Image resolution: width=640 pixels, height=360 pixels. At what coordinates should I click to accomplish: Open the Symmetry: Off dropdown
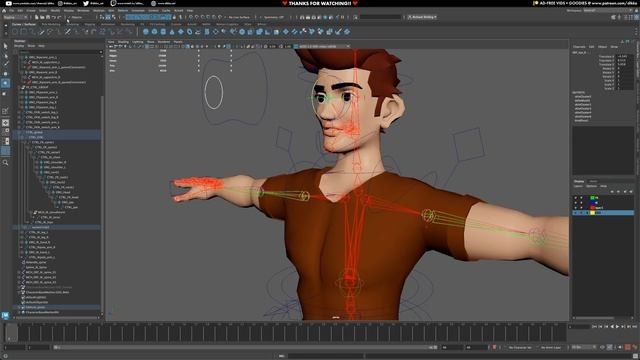click(273, 17)
